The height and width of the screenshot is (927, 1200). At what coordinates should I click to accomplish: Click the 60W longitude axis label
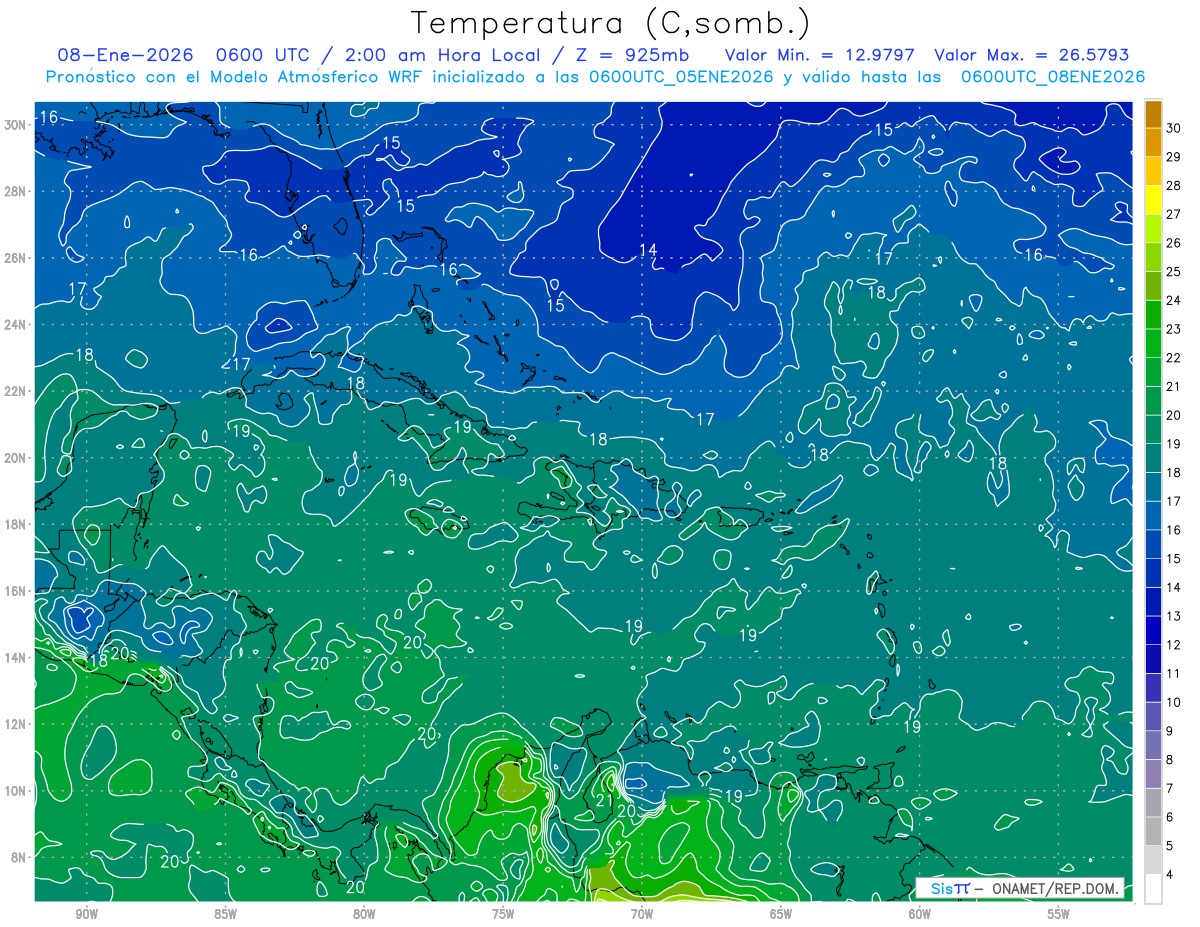click(x=920, y=913)
